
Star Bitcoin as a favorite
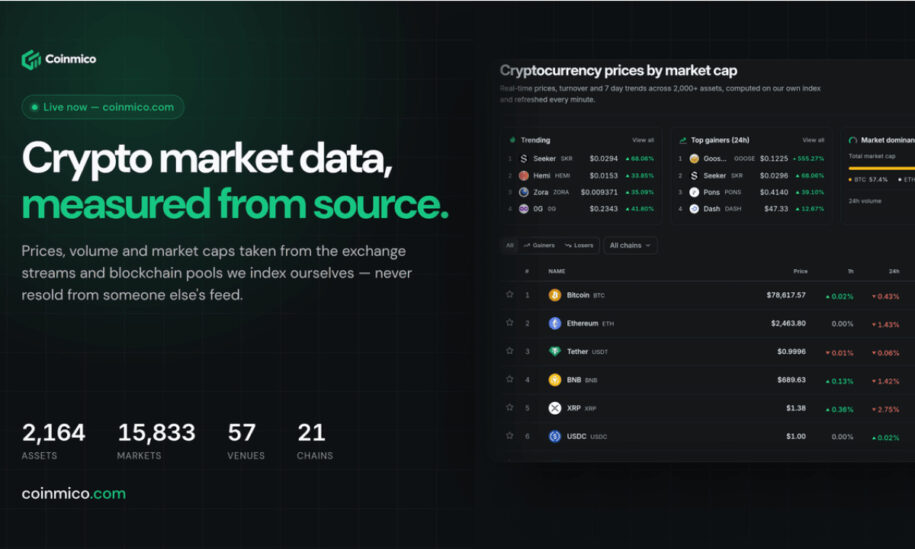pyautogui.click(x=509, y=295)
